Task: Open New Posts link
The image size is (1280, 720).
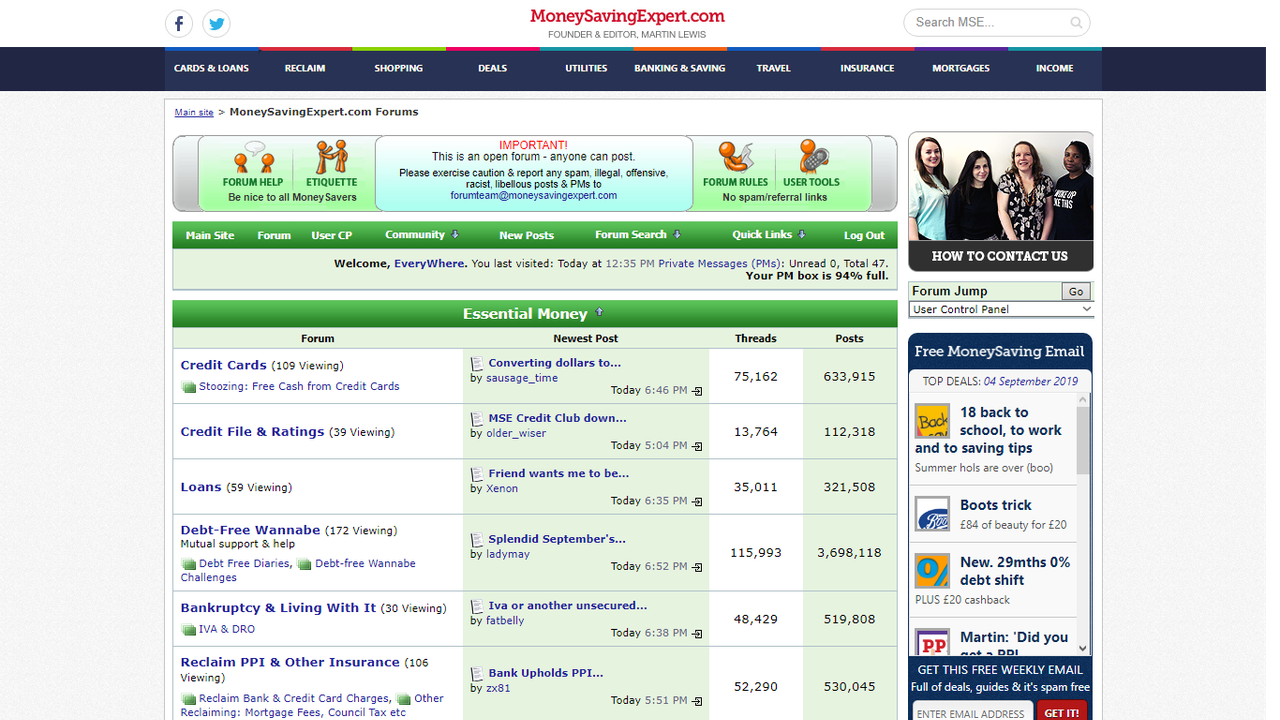Action: (526, 236)
